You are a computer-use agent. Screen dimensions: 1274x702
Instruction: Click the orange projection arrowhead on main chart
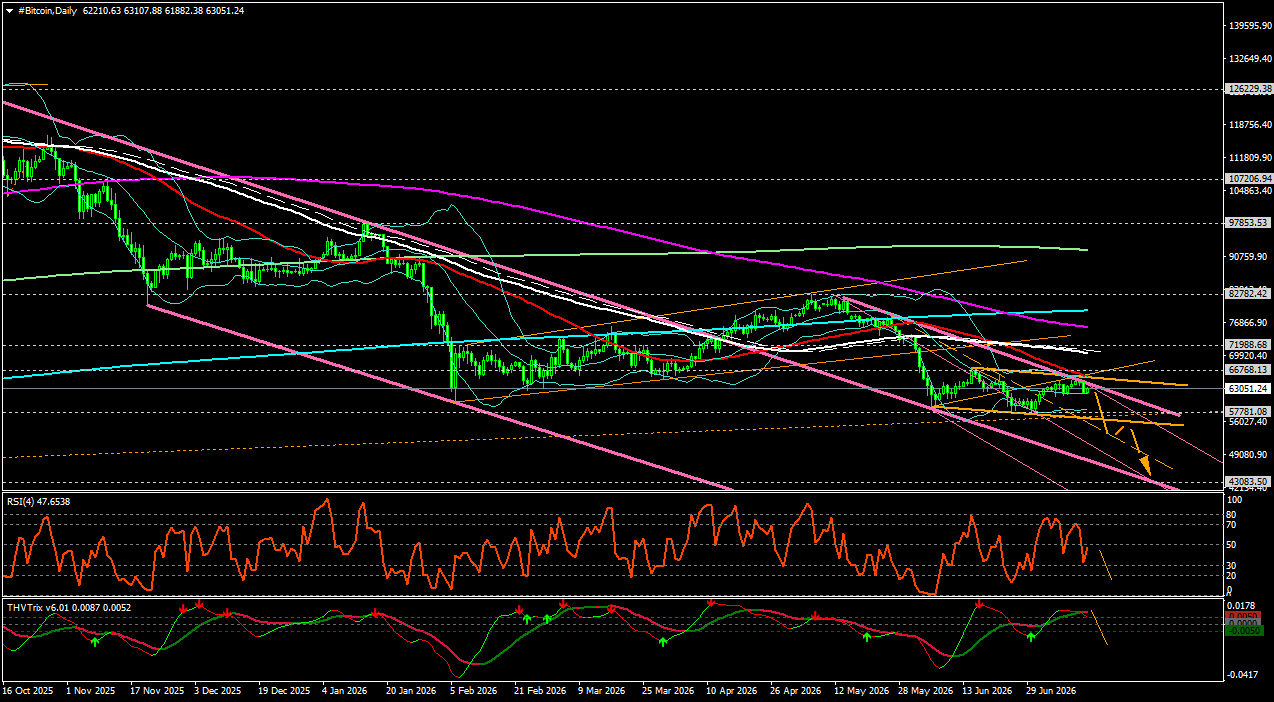tap(1146, 465)
